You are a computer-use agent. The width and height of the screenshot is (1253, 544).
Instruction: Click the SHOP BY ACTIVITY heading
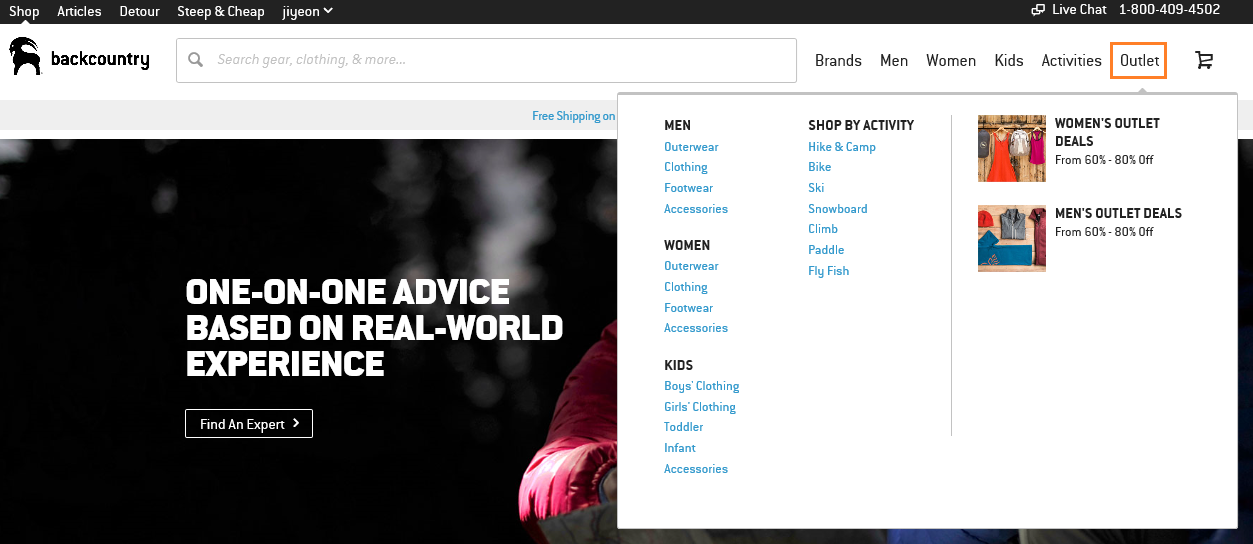[861, 125]
